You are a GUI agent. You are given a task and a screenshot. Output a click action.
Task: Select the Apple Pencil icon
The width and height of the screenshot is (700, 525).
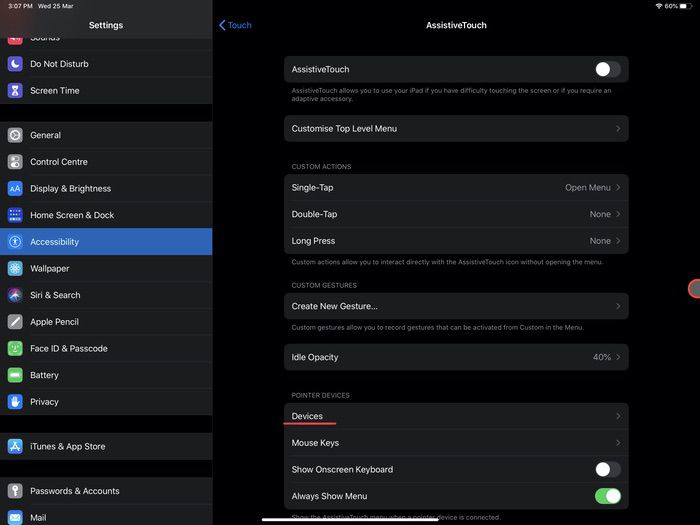15,322
